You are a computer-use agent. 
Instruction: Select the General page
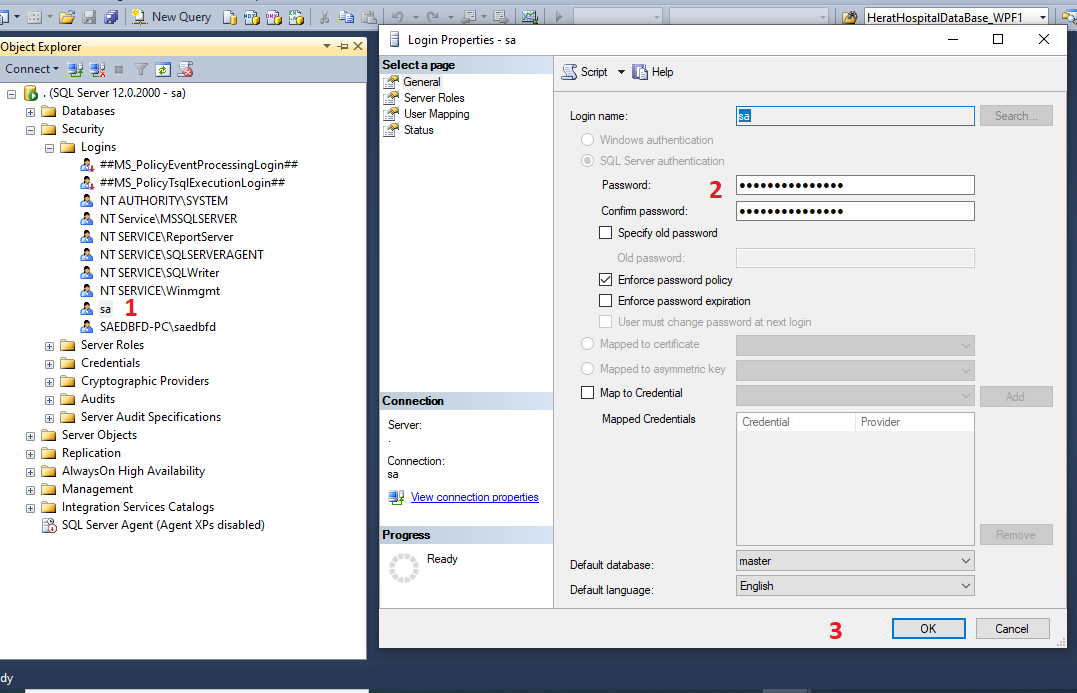pos(421,82)
